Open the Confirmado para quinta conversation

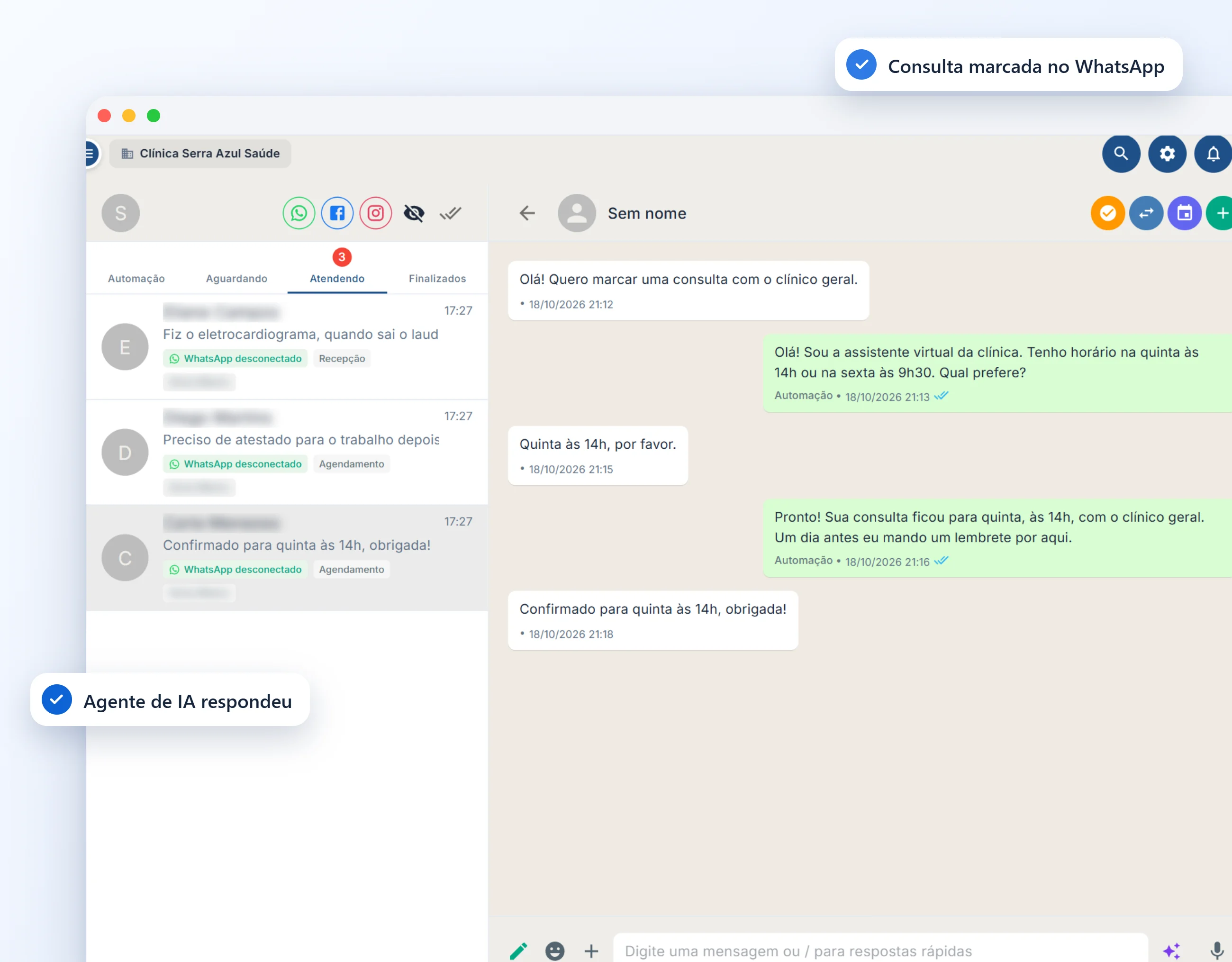[x=287, y=557]
